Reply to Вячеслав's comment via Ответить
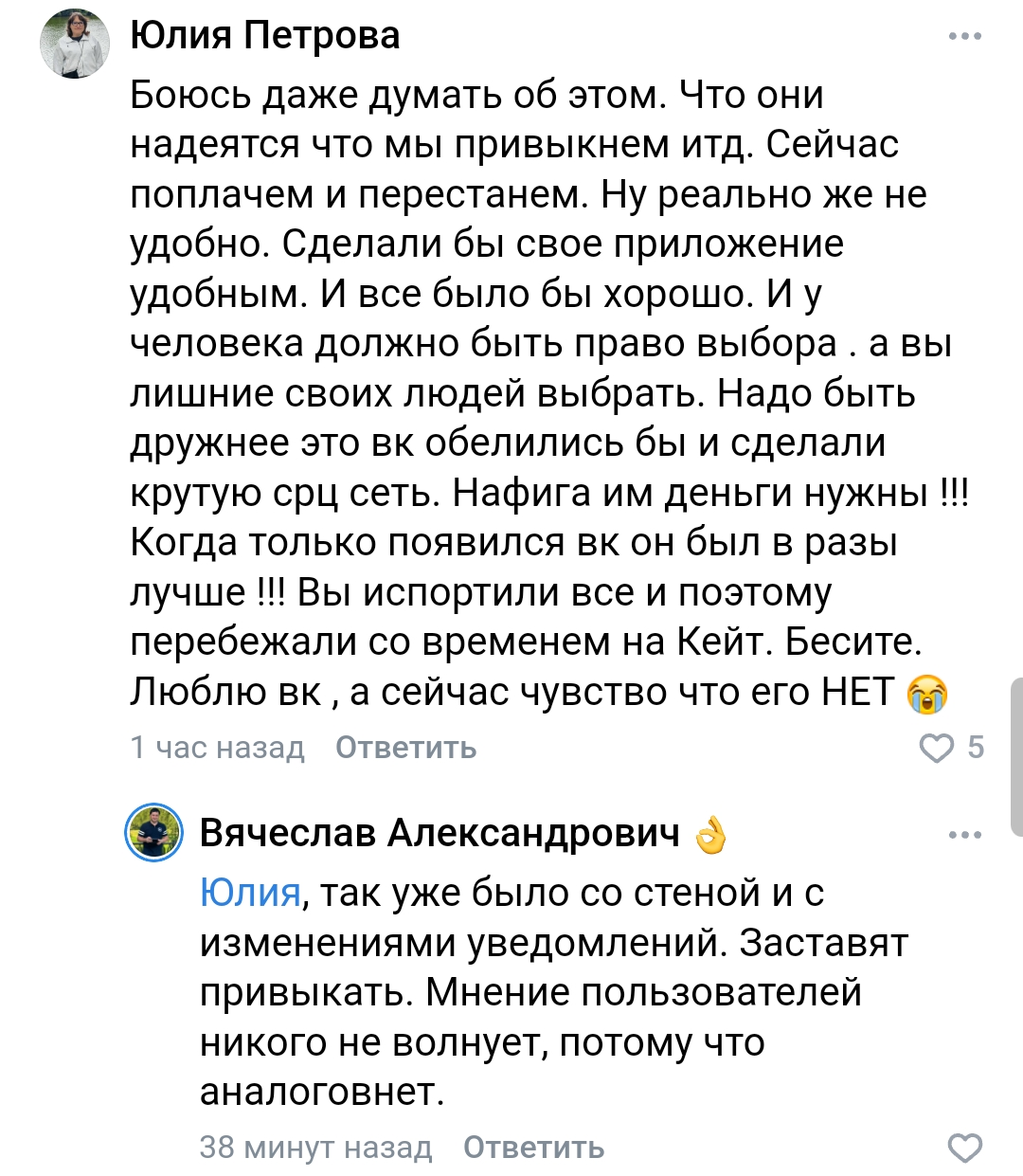This screenshot has width=1023, height=1176. [534, 1148]
